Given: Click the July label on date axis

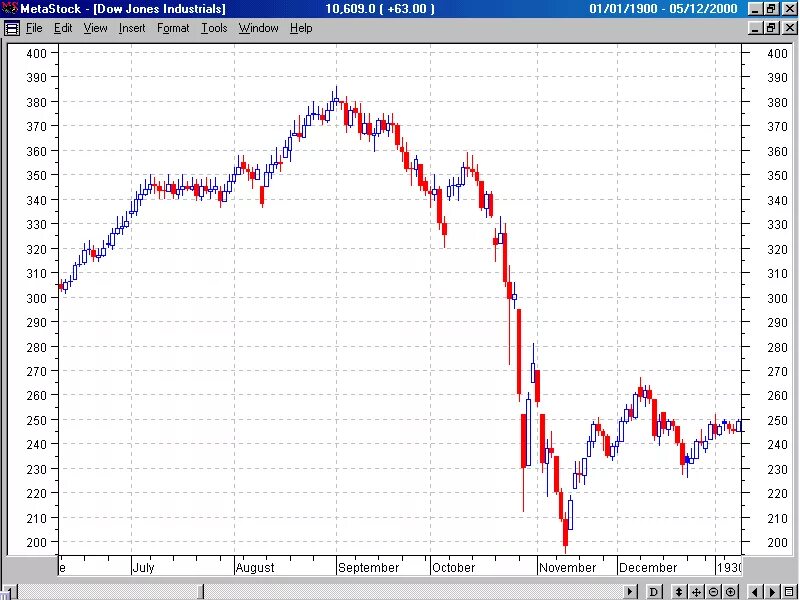Looking at the screenshot, I should [x=143, y=568].
